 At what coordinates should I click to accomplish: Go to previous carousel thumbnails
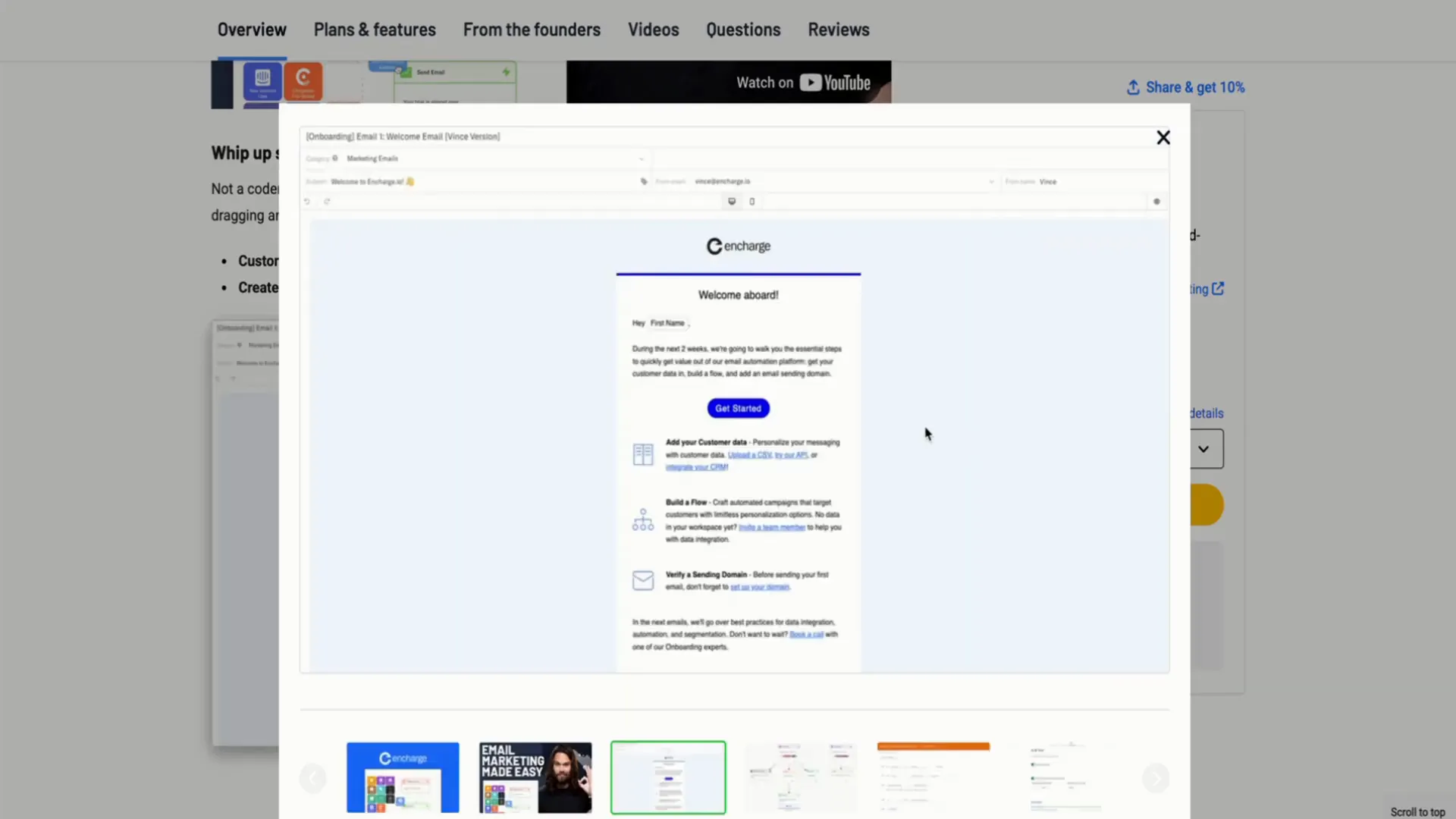[313, 778]
